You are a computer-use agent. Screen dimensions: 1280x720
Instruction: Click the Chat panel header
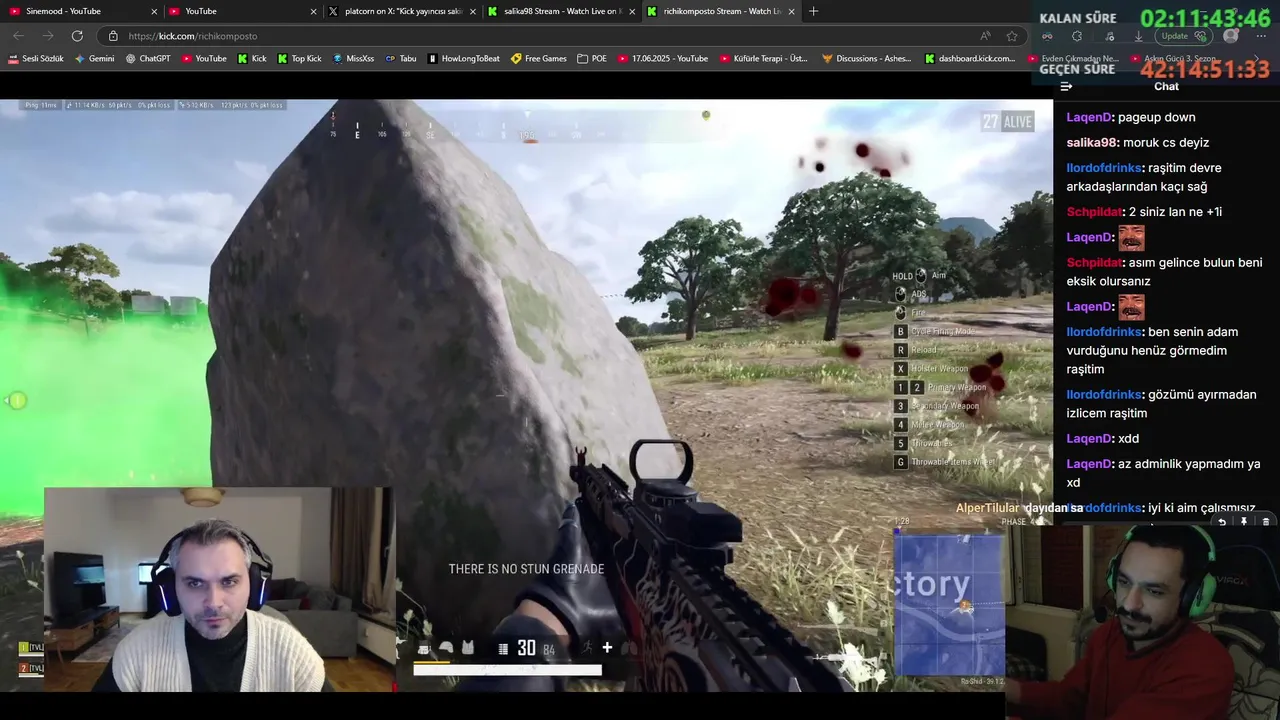[x=1166, y=86]
